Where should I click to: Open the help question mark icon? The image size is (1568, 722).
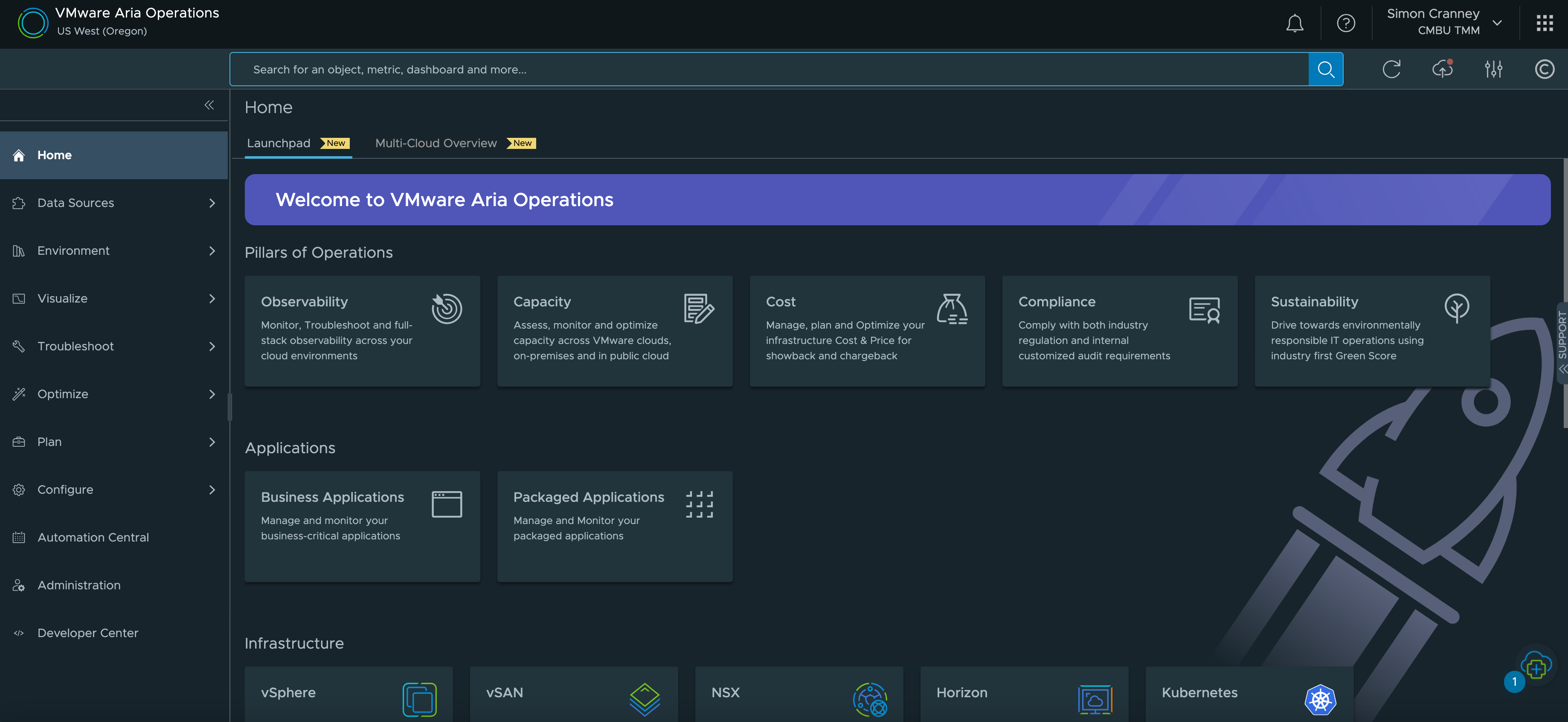(x=1346, y=23)
